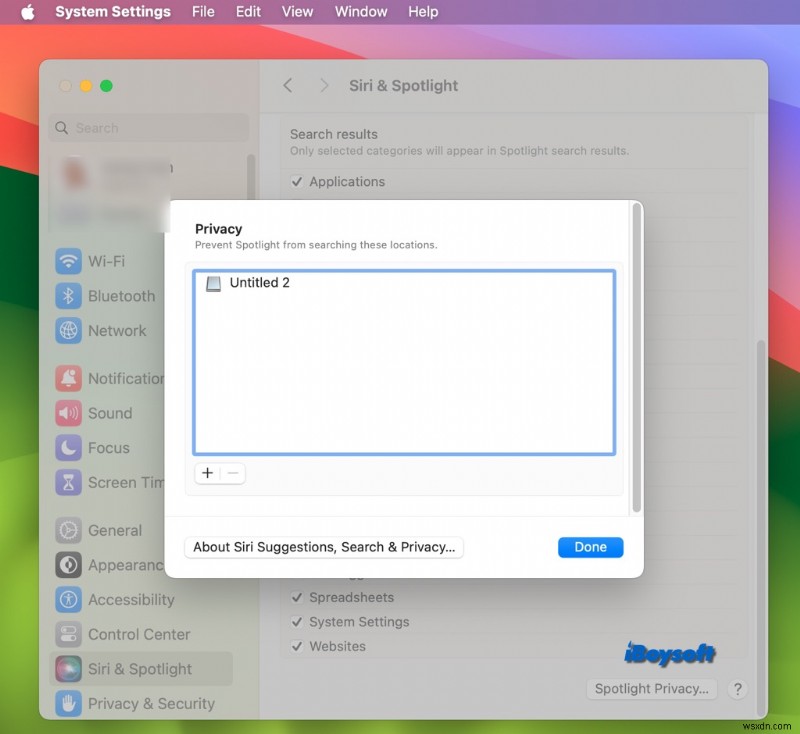Open the File menu
This screenshot has height=734, width=800.
[x=203, y=12]
